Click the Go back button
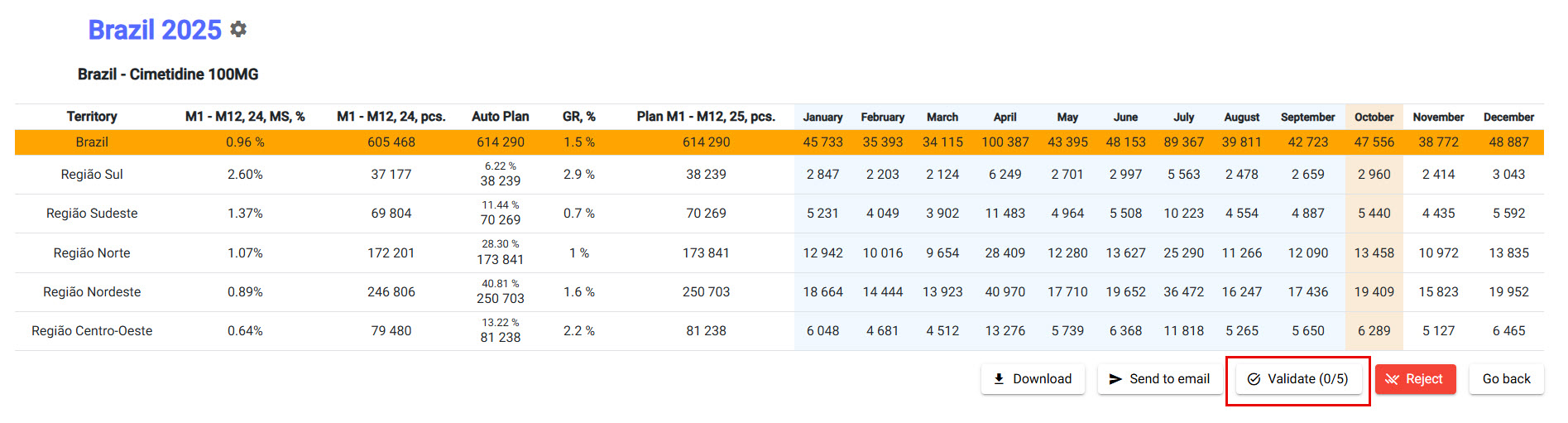Viewport: 1568px width, 423px height. [1506, 378]
